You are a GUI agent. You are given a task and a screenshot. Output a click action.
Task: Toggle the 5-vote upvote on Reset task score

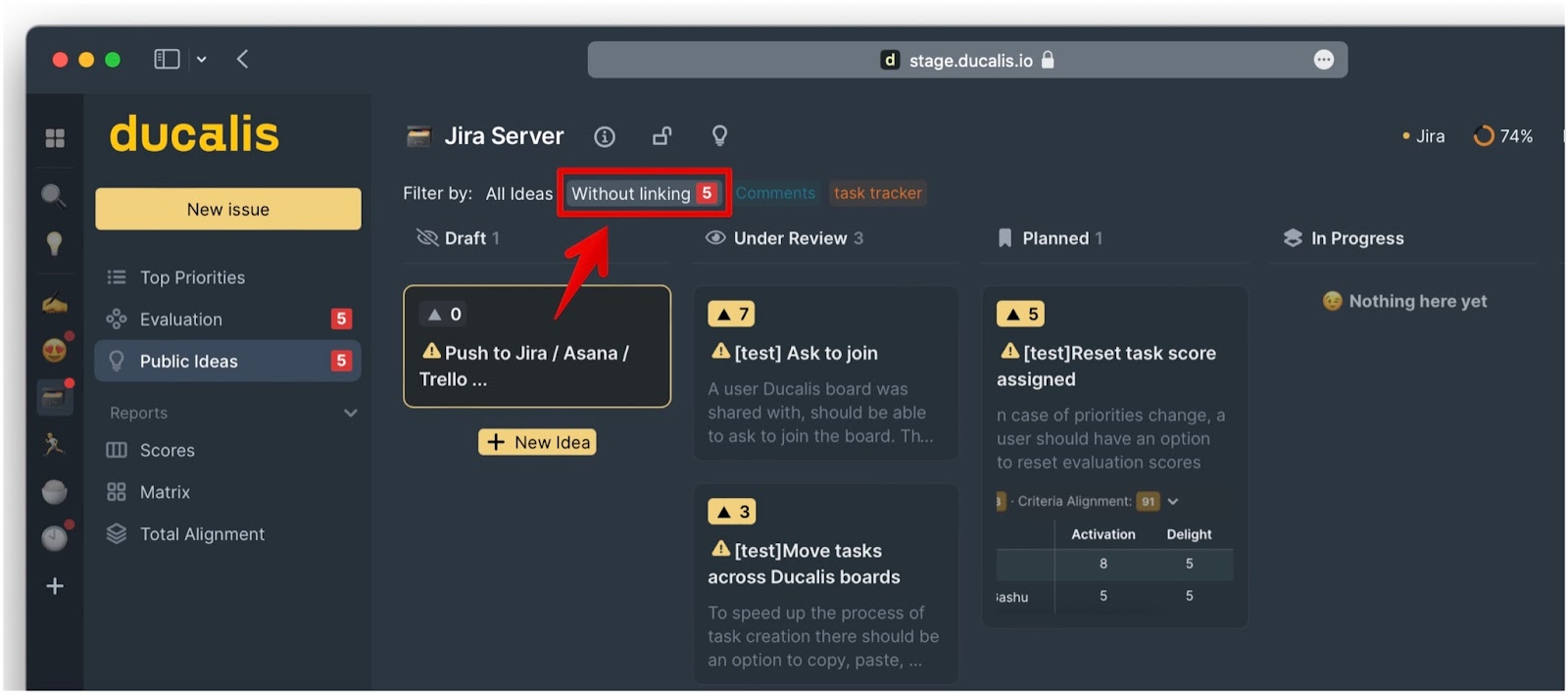tap(1020, 314)
